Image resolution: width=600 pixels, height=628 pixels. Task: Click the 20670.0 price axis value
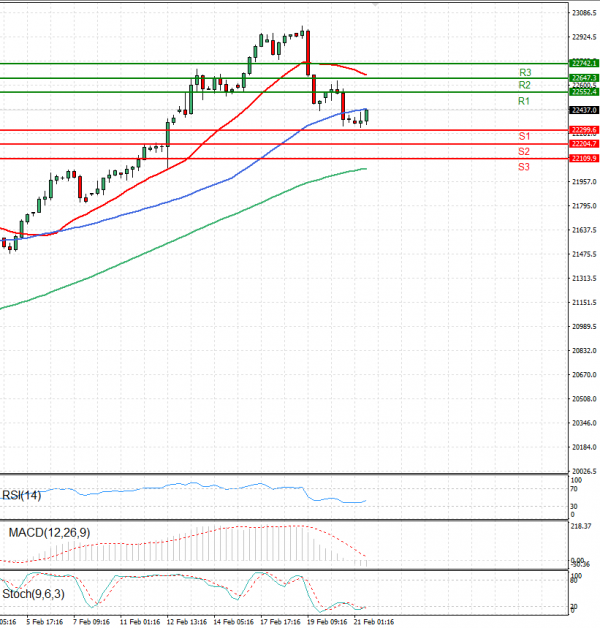pos(584,375)
